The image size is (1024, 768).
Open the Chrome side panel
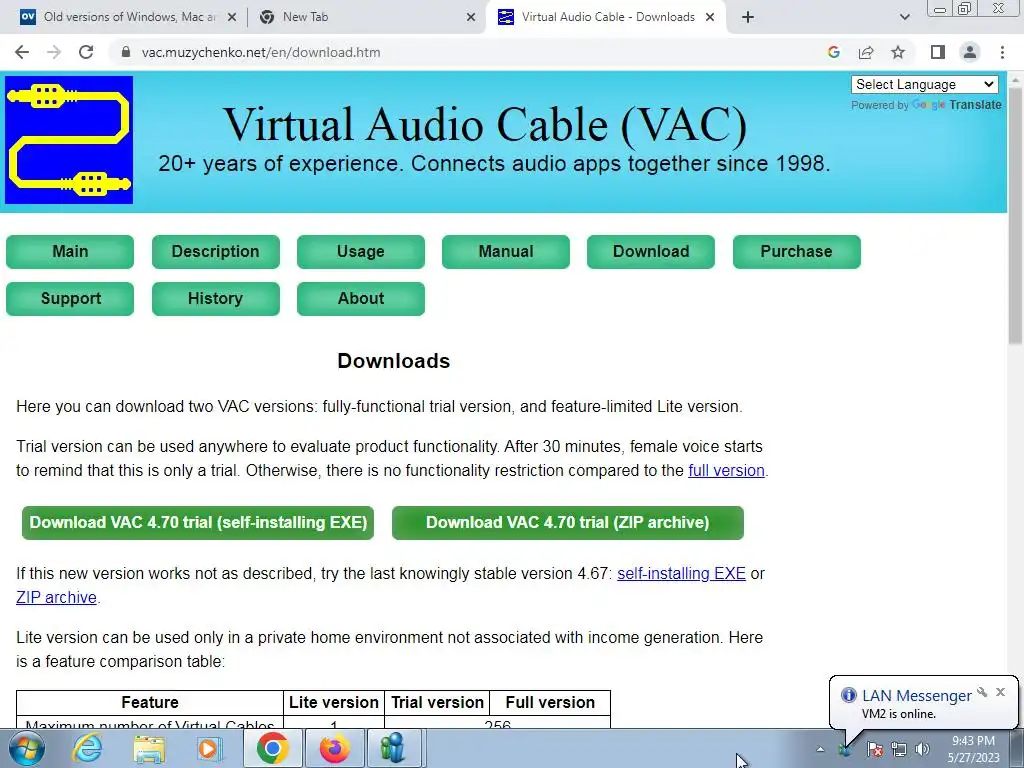click(938, 52)
